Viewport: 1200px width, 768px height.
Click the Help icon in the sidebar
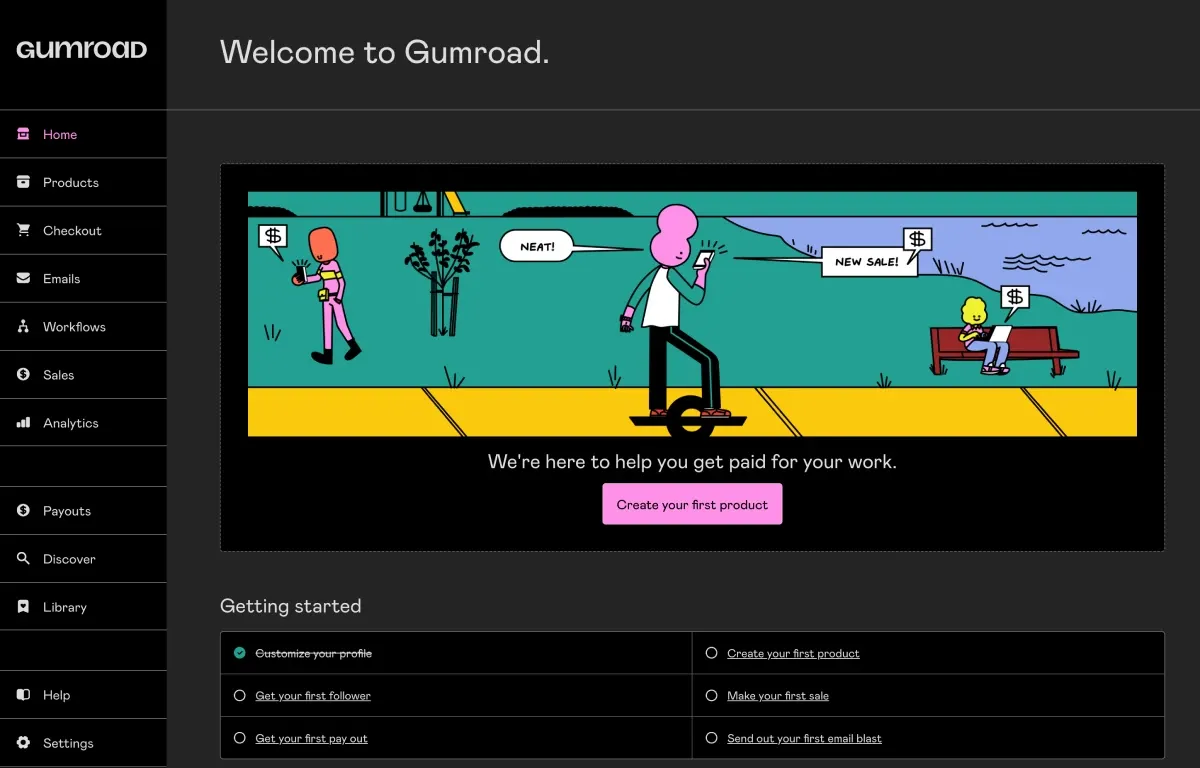24,694
